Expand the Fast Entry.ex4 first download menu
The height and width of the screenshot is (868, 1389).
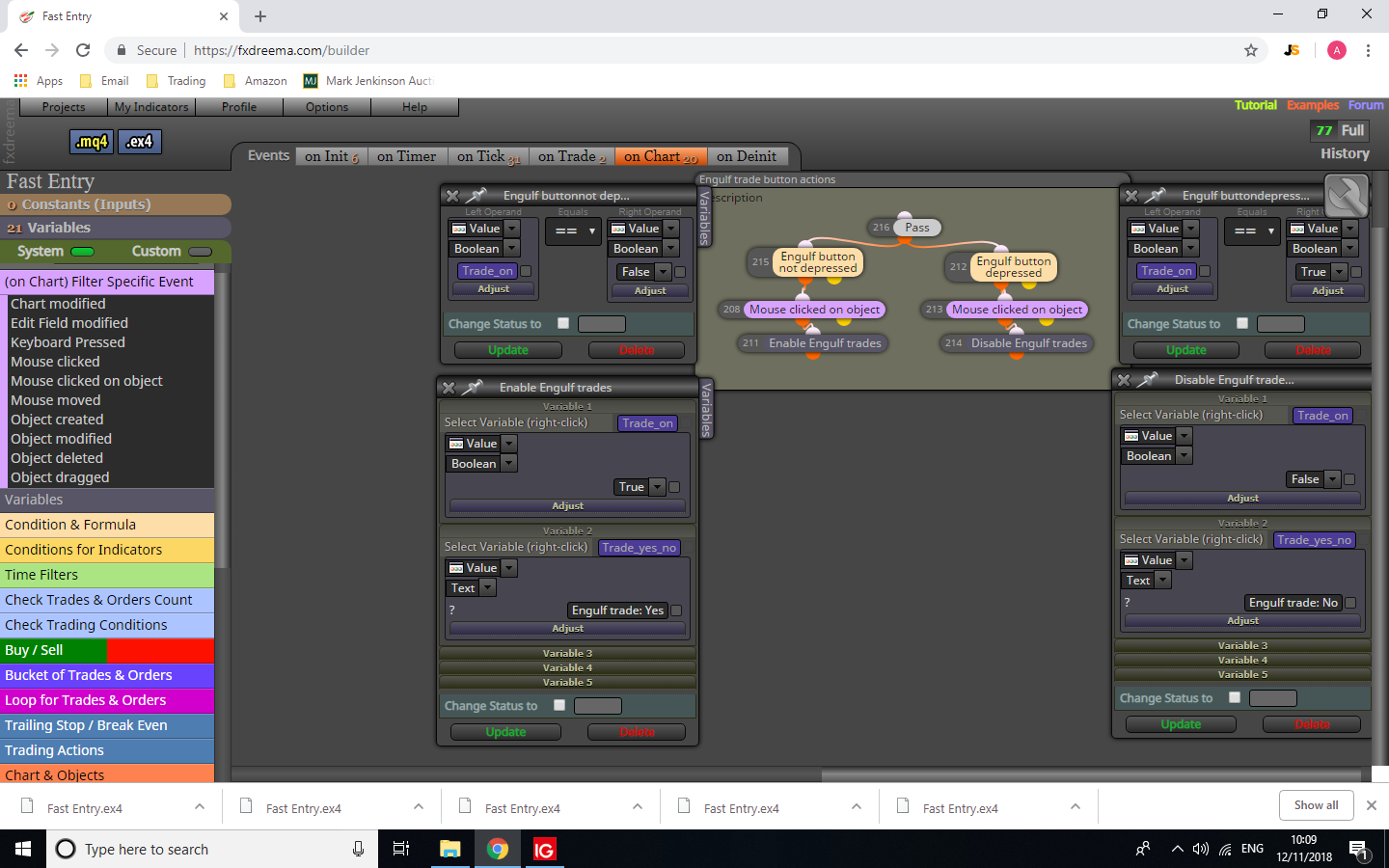pos(200,806)
